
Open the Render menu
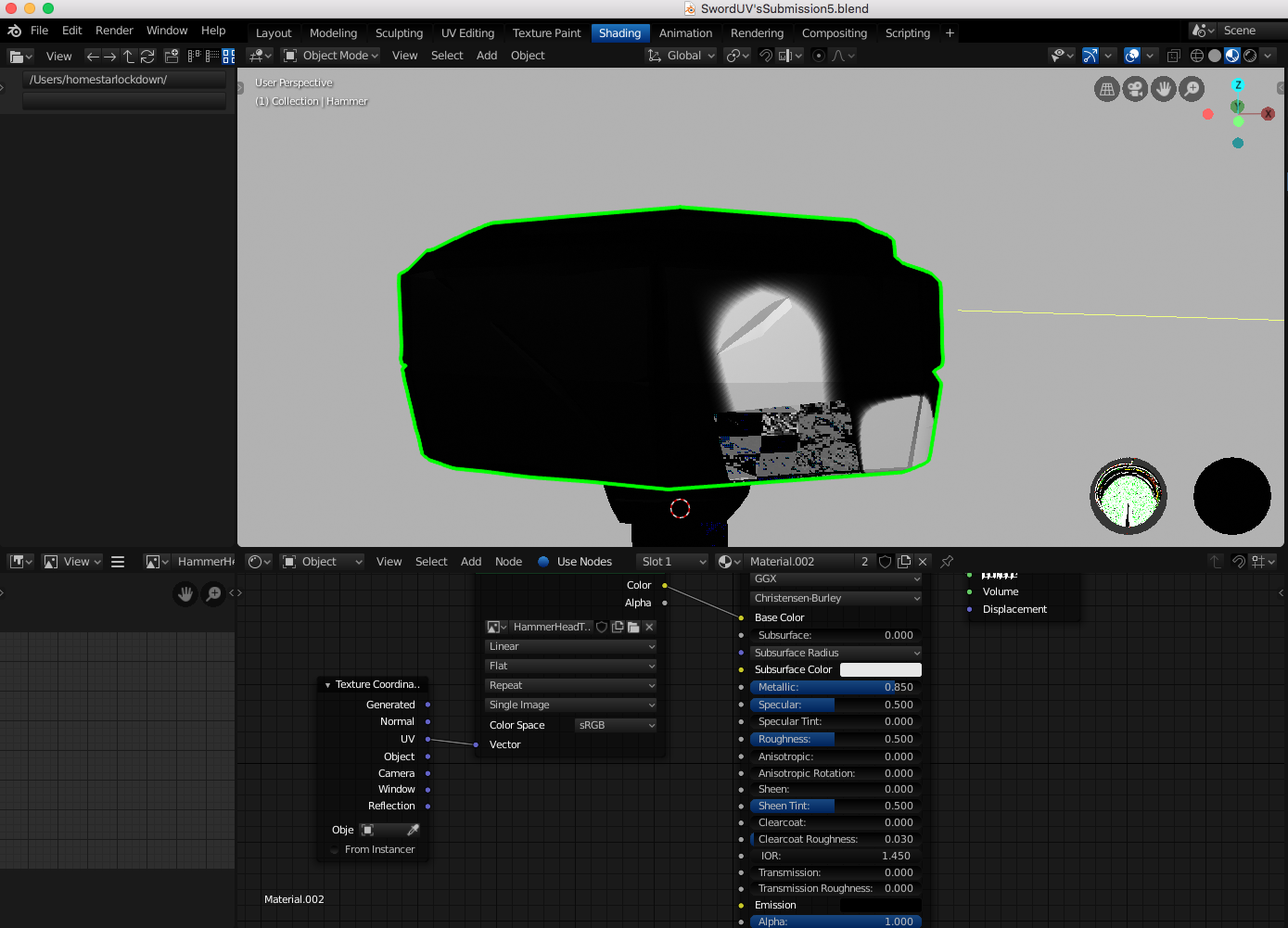coord(114,31)
